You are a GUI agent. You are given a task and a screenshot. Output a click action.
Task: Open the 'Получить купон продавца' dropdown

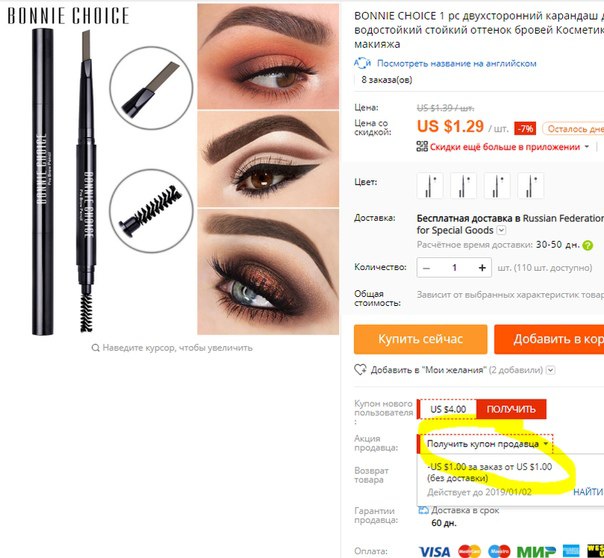coord(487,444)
